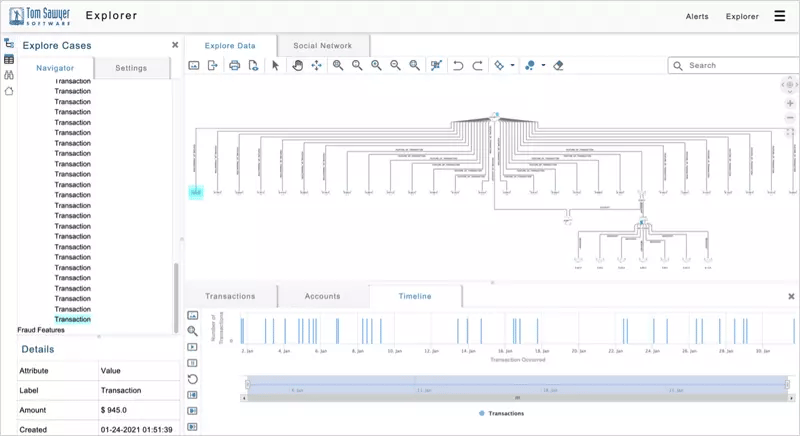This screenshot has width=800, height=436.
Task: Click the print icon in graph toolbar
Action: (234, 65)
